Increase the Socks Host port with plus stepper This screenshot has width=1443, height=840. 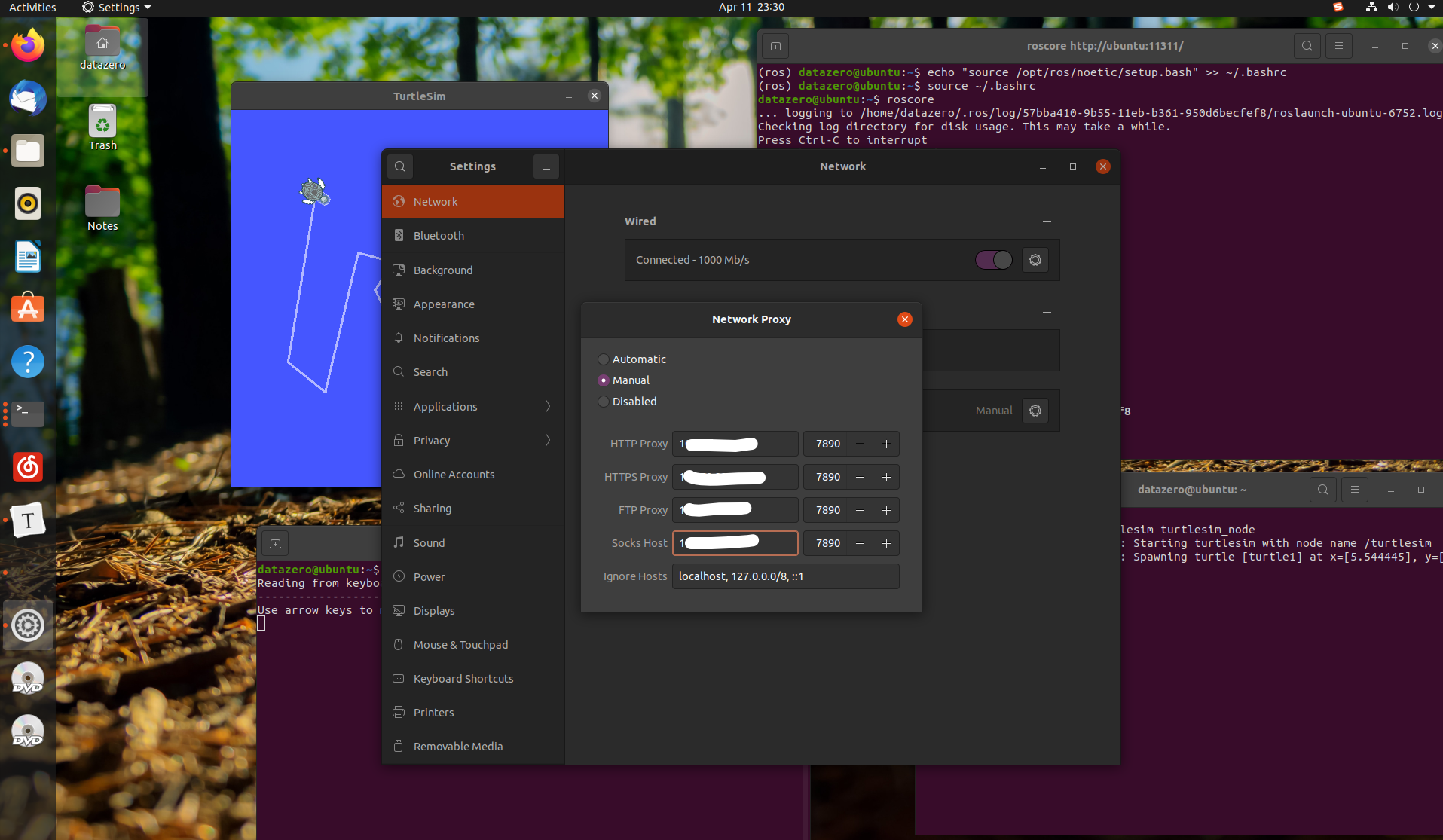point(886,543)
